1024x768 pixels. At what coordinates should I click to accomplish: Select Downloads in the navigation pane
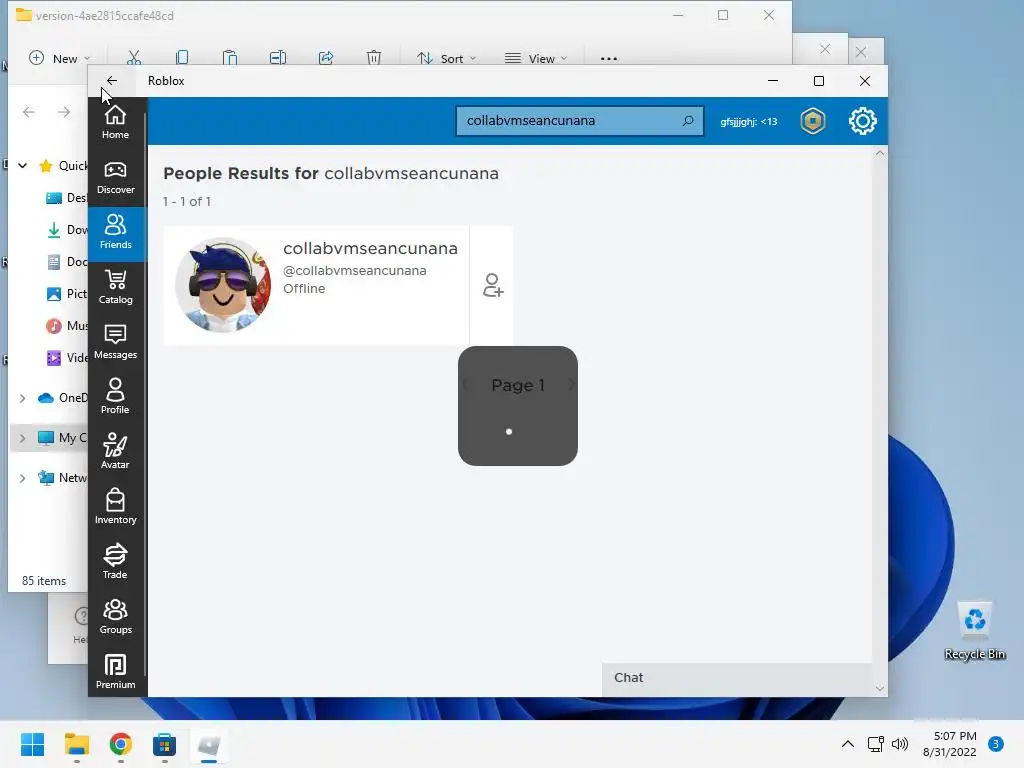click(x=67, y=229)
